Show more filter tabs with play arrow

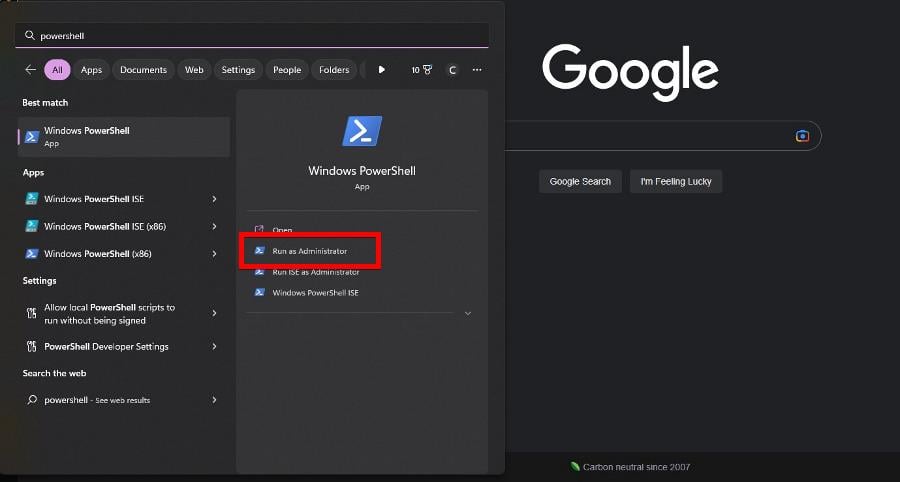pos(382,69)
